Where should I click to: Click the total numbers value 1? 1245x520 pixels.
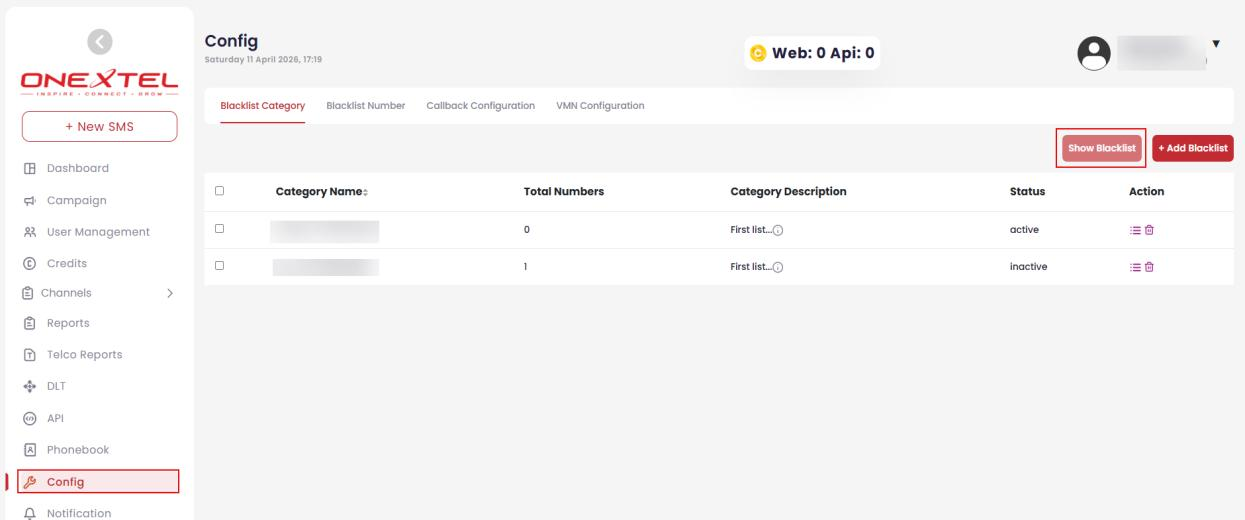point(526,267)
